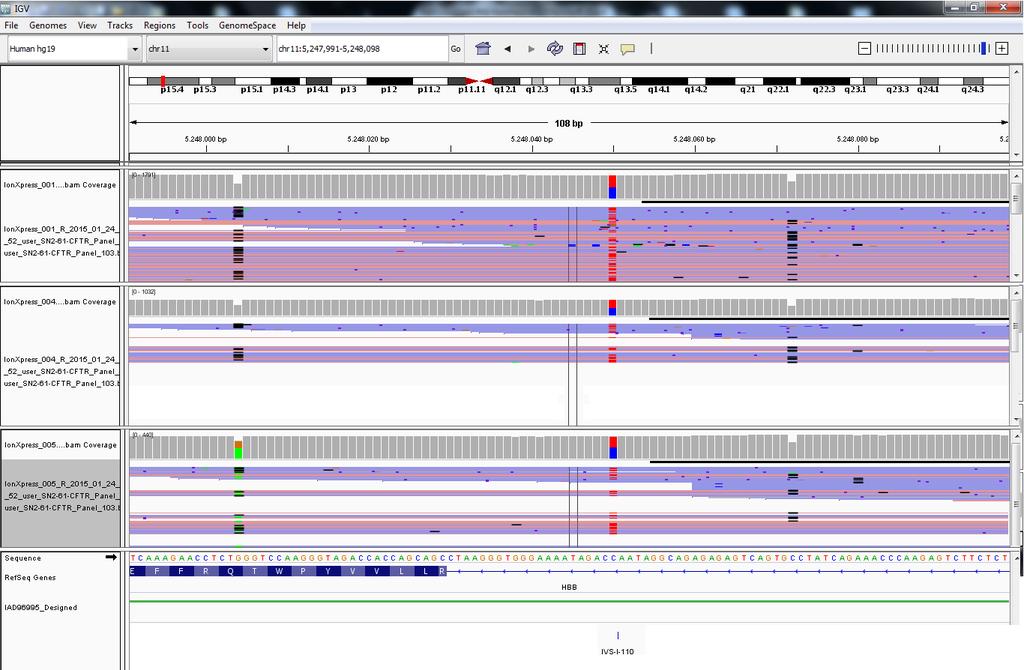This screenshot has width=1024, height=670.
Task: Click the Go button
Action: [456, 49]
